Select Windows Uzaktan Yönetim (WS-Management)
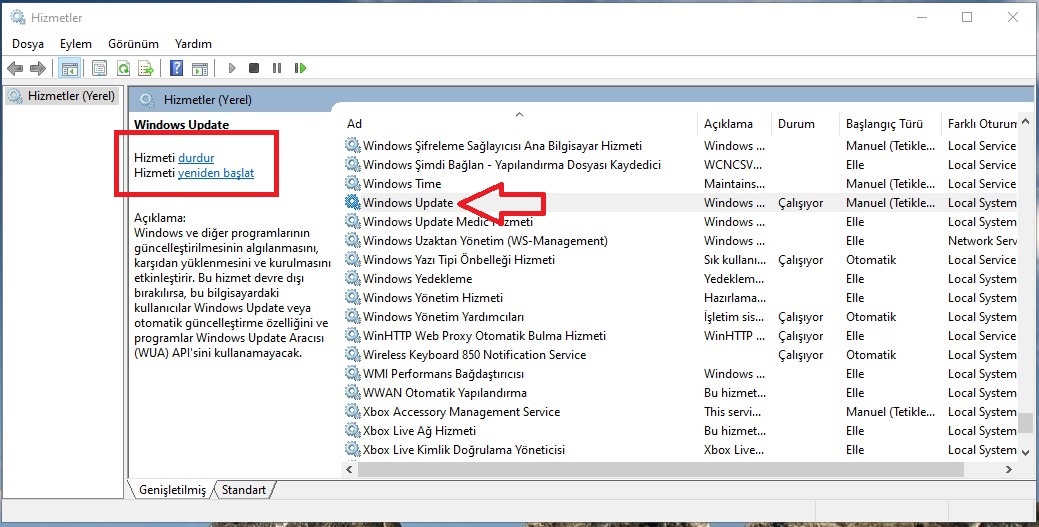Screen dimensions: 1039x527 pos(485,241)
